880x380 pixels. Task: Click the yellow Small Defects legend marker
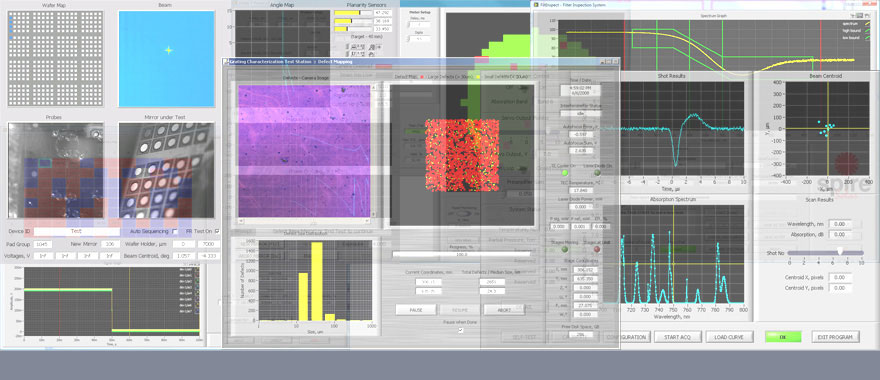pos(479,76)
